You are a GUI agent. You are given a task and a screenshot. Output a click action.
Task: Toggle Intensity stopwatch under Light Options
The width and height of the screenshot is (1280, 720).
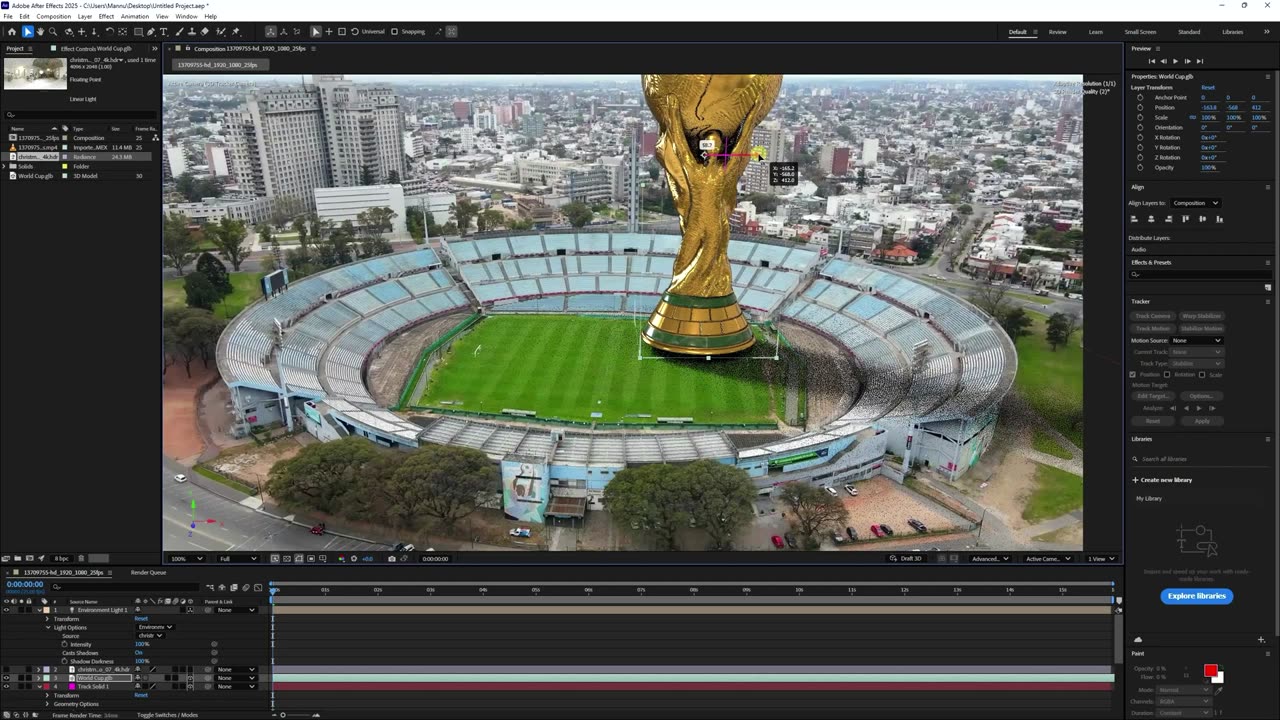64,644
